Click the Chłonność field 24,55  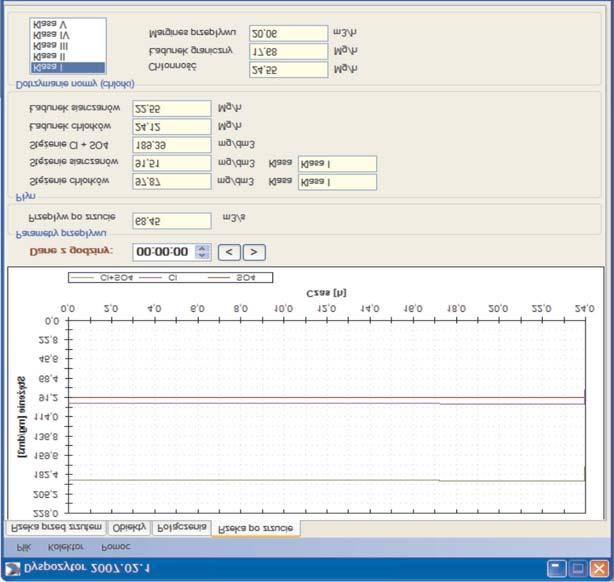(x=289, y=70)
